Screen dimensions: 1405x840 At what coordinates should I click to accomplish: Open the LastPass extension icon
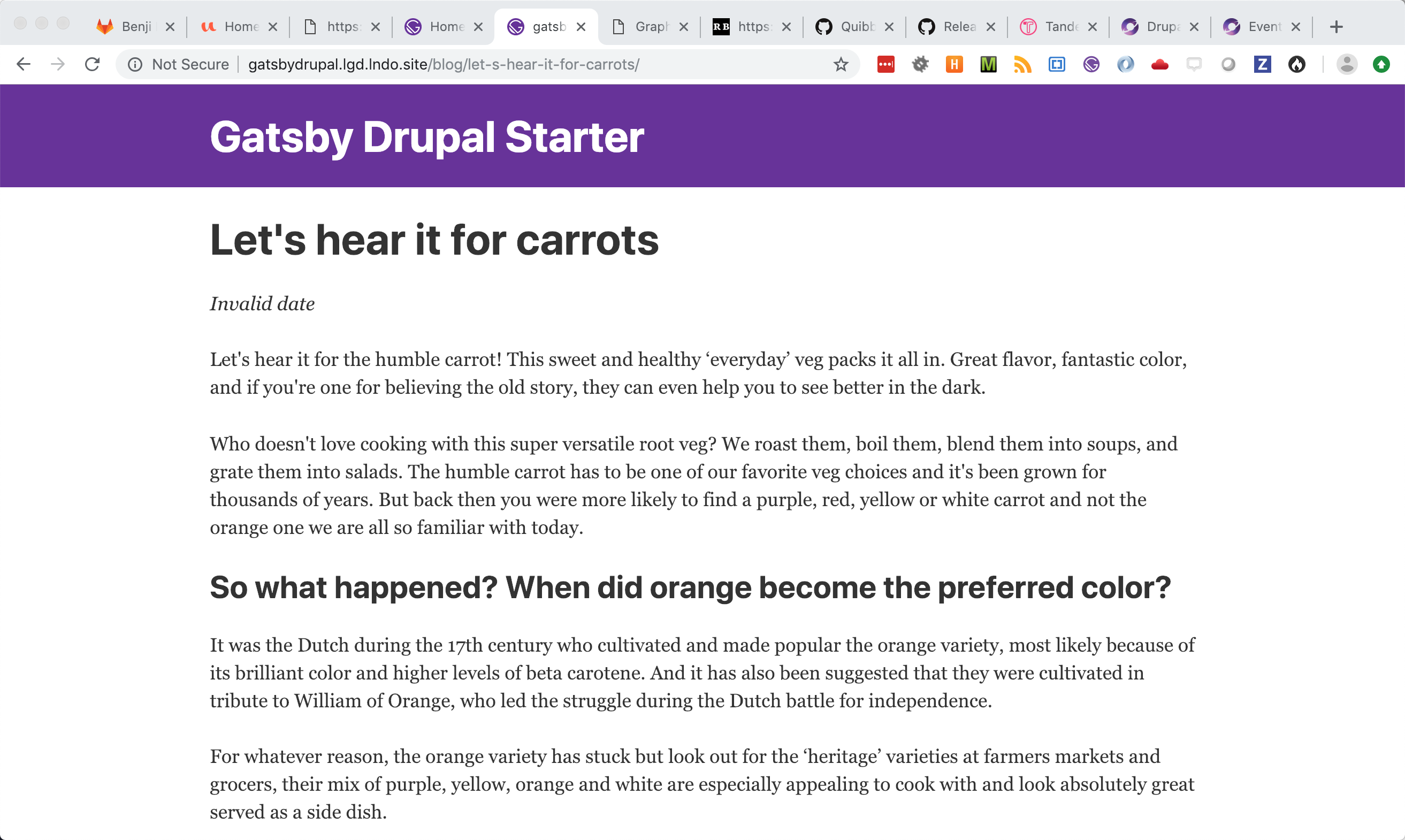point(886,64)
